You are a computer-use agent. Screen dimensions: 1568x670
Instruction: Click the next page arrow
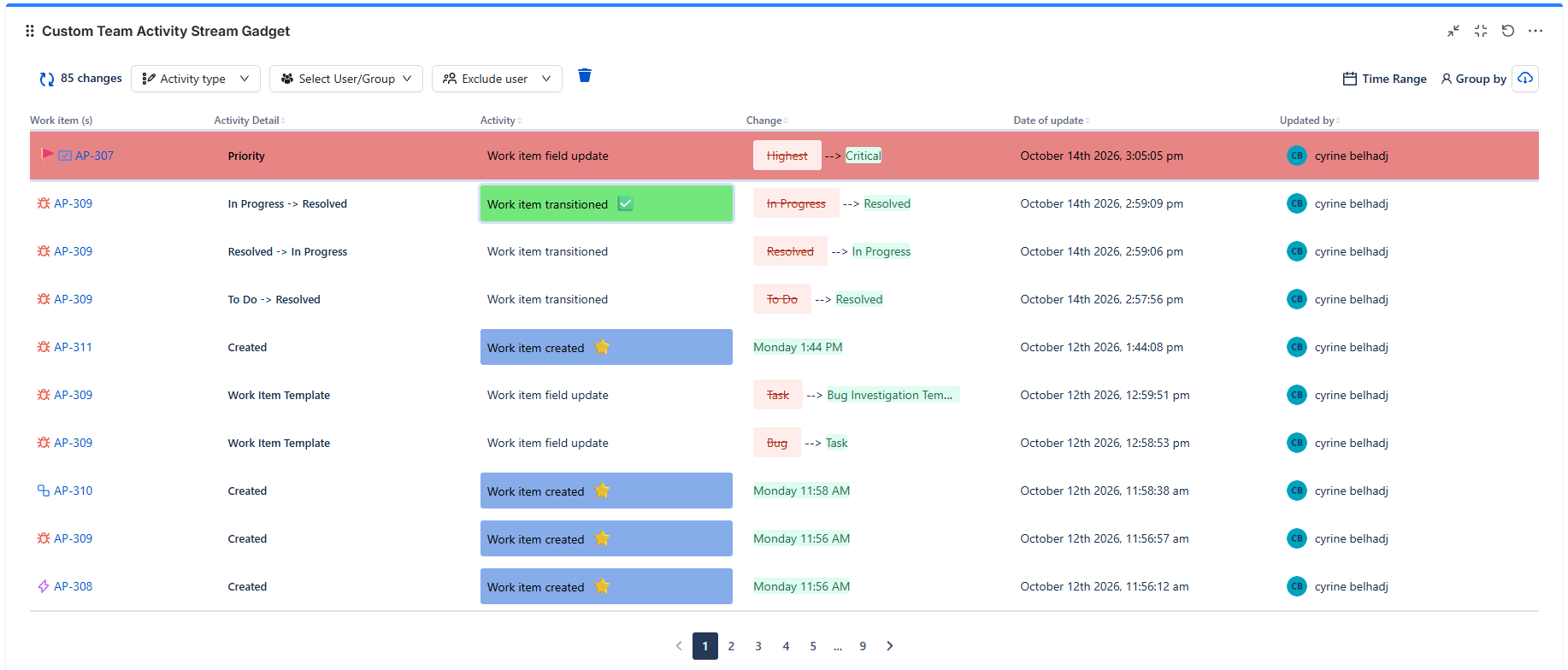(x=890, y=646)
